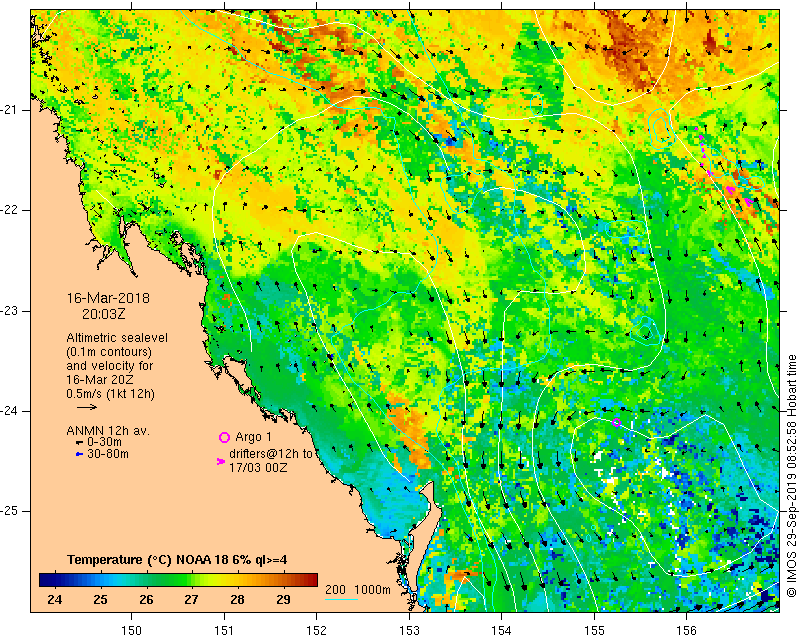This screenshot has height=640, width=800.
Task: Click the '200' isobath label
Action: tap(335, 589)
